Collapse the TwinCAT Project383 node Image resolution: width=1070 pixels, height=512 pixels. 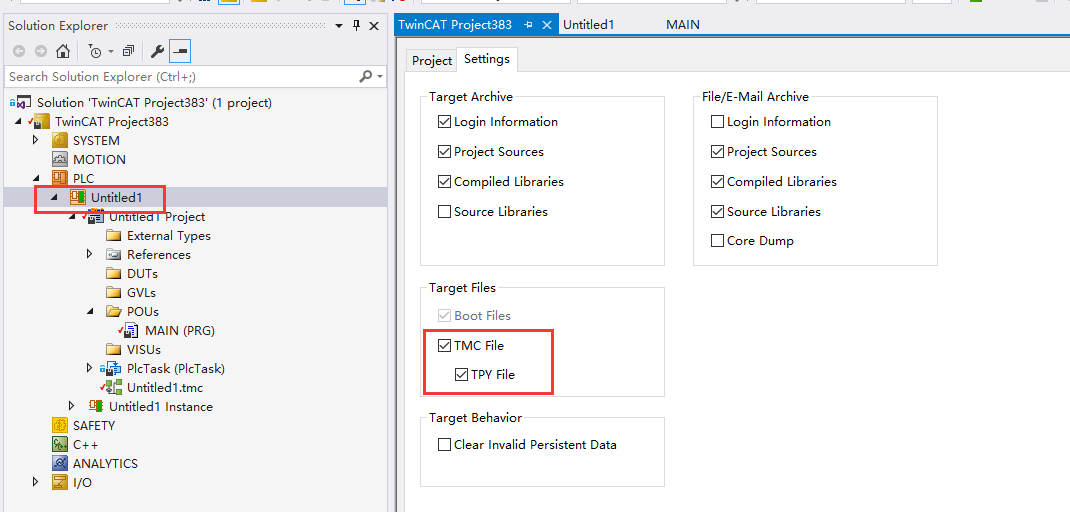point(18,122)
